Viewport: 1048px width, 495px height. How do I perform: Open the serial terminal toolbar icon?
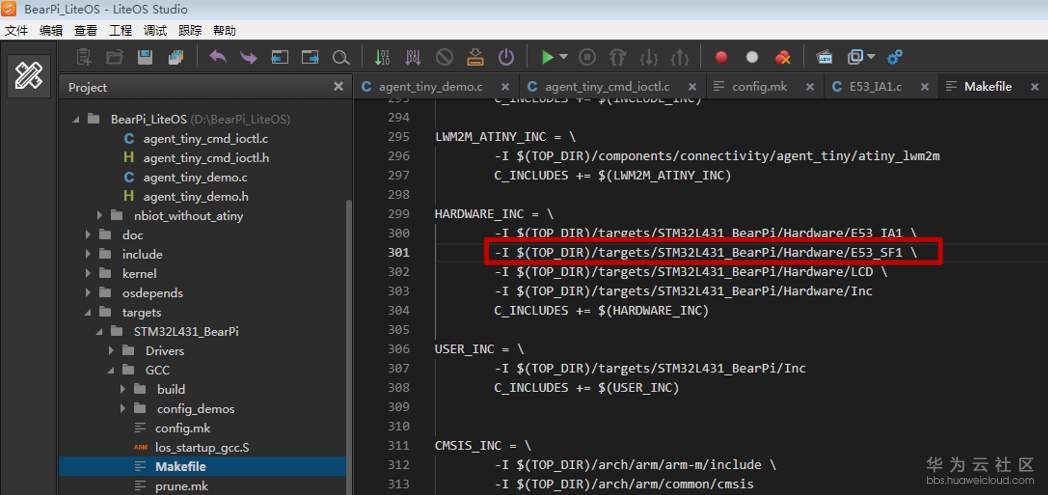pos(824,57)
